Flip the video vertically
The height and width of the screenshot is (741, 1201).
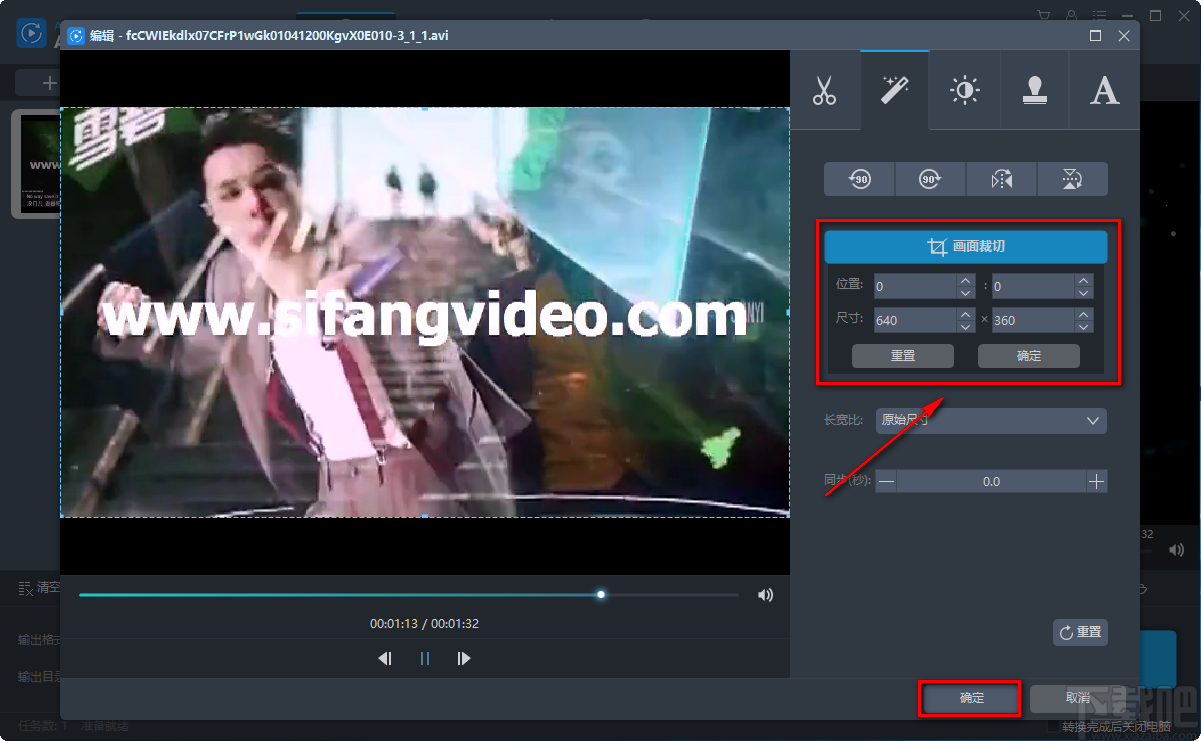tap(1072, 179)
